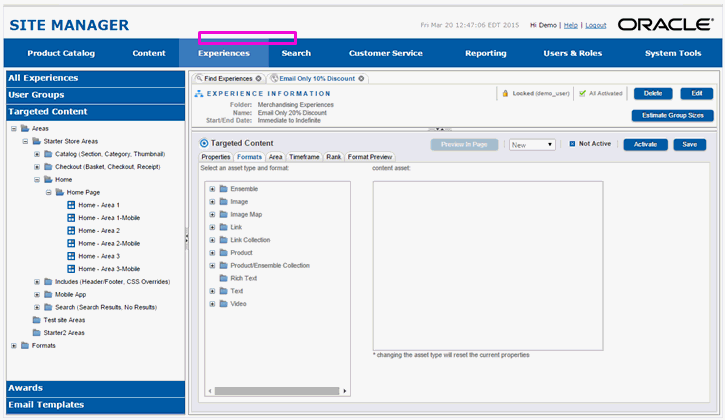725x420 pixels.
Task: Open the New status dropdown
Action: point(532,145)
